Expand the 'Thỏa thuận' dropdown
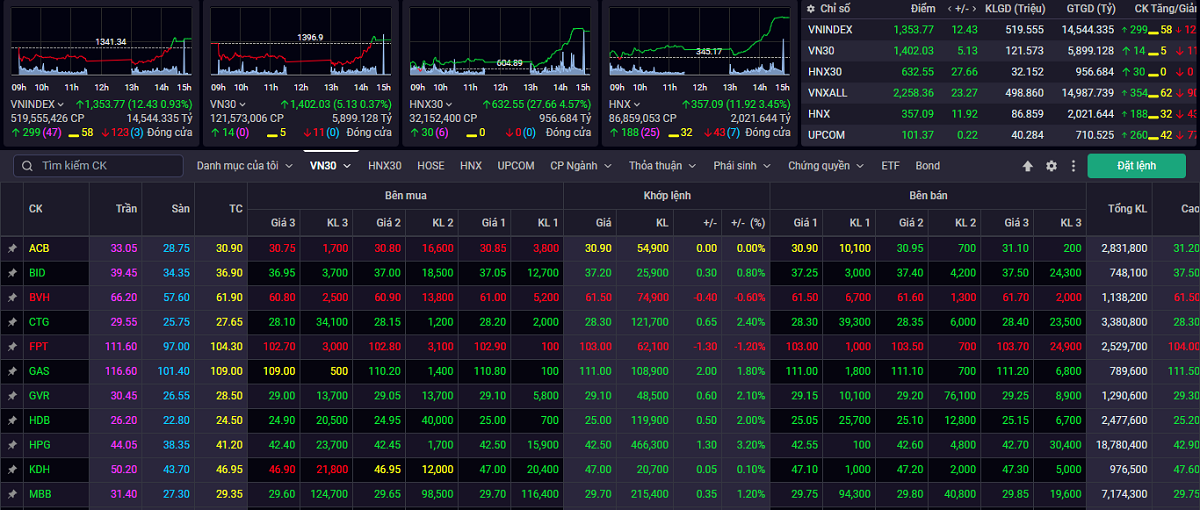 click(x=663, y=166)
